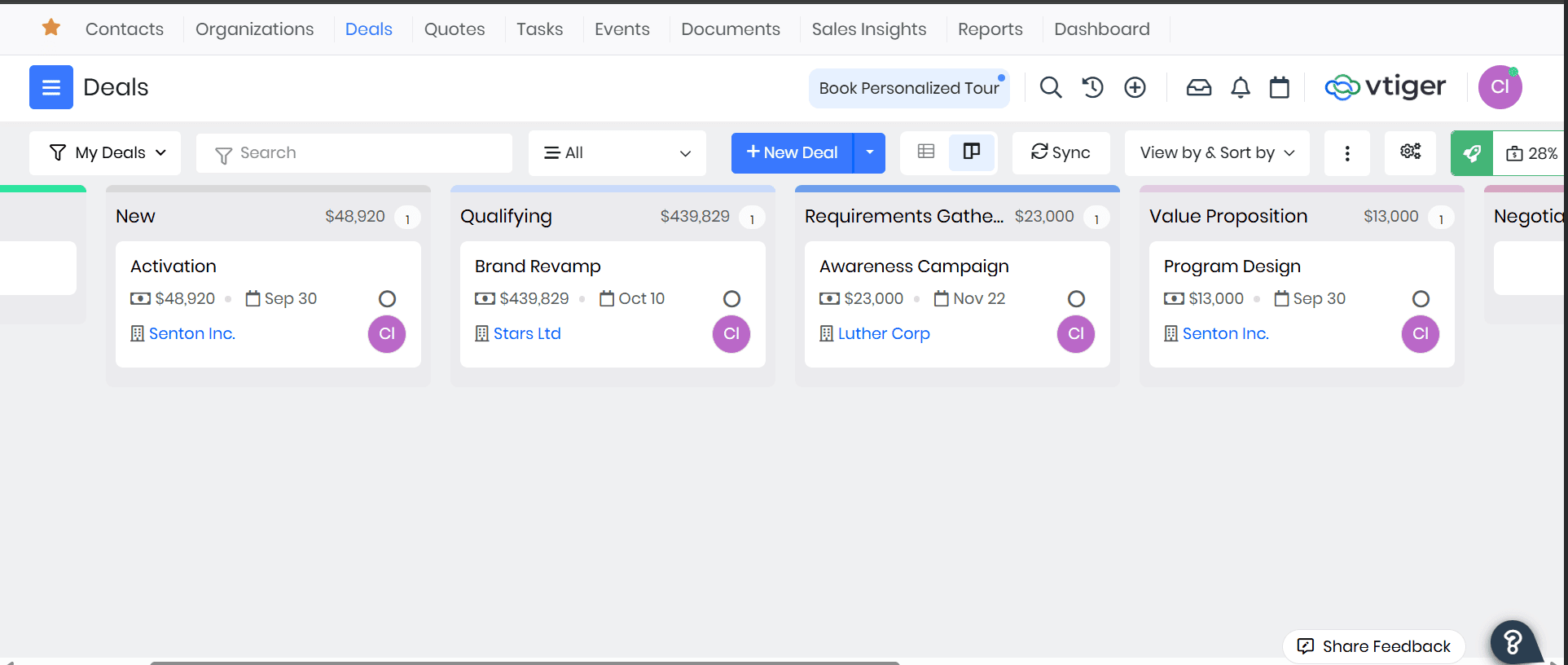The image size is (1568, 665).
Task: Open the settings gears icon
Action: tap(1410, 152)
